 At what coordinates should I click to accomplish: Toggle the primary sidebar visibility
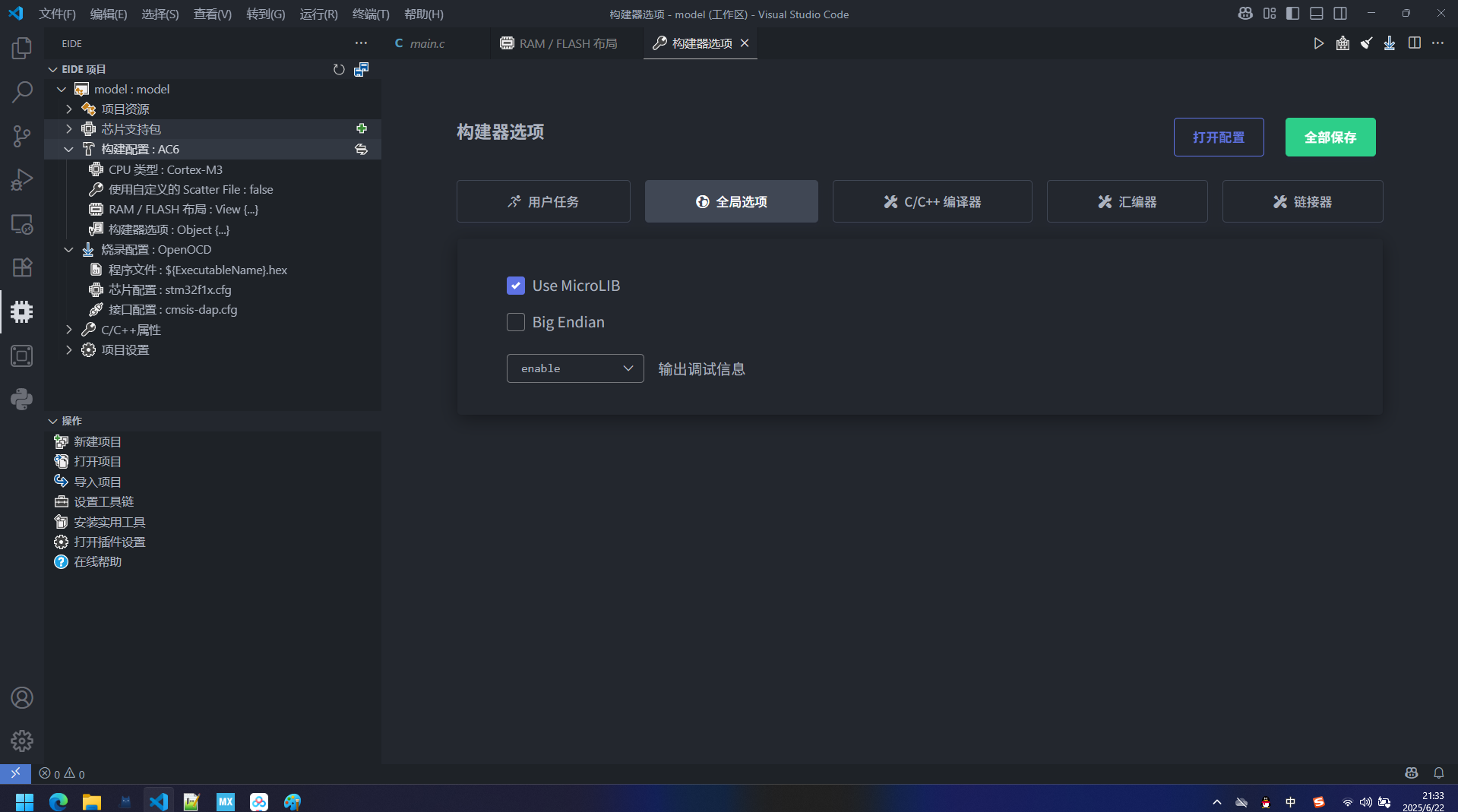point(1292,14)
